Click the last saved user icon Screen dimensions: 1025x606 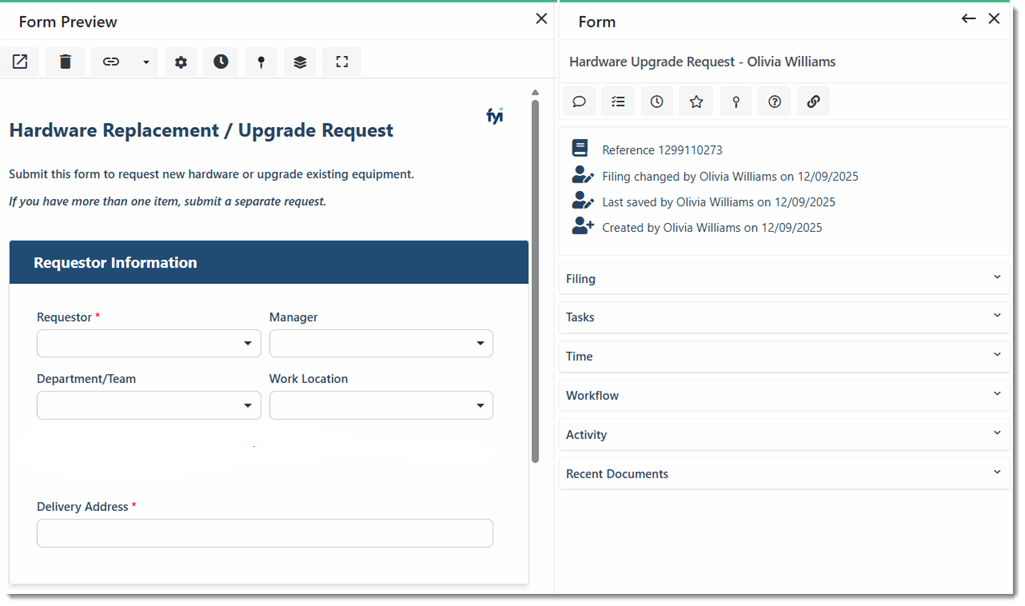[x=582, y=200]
